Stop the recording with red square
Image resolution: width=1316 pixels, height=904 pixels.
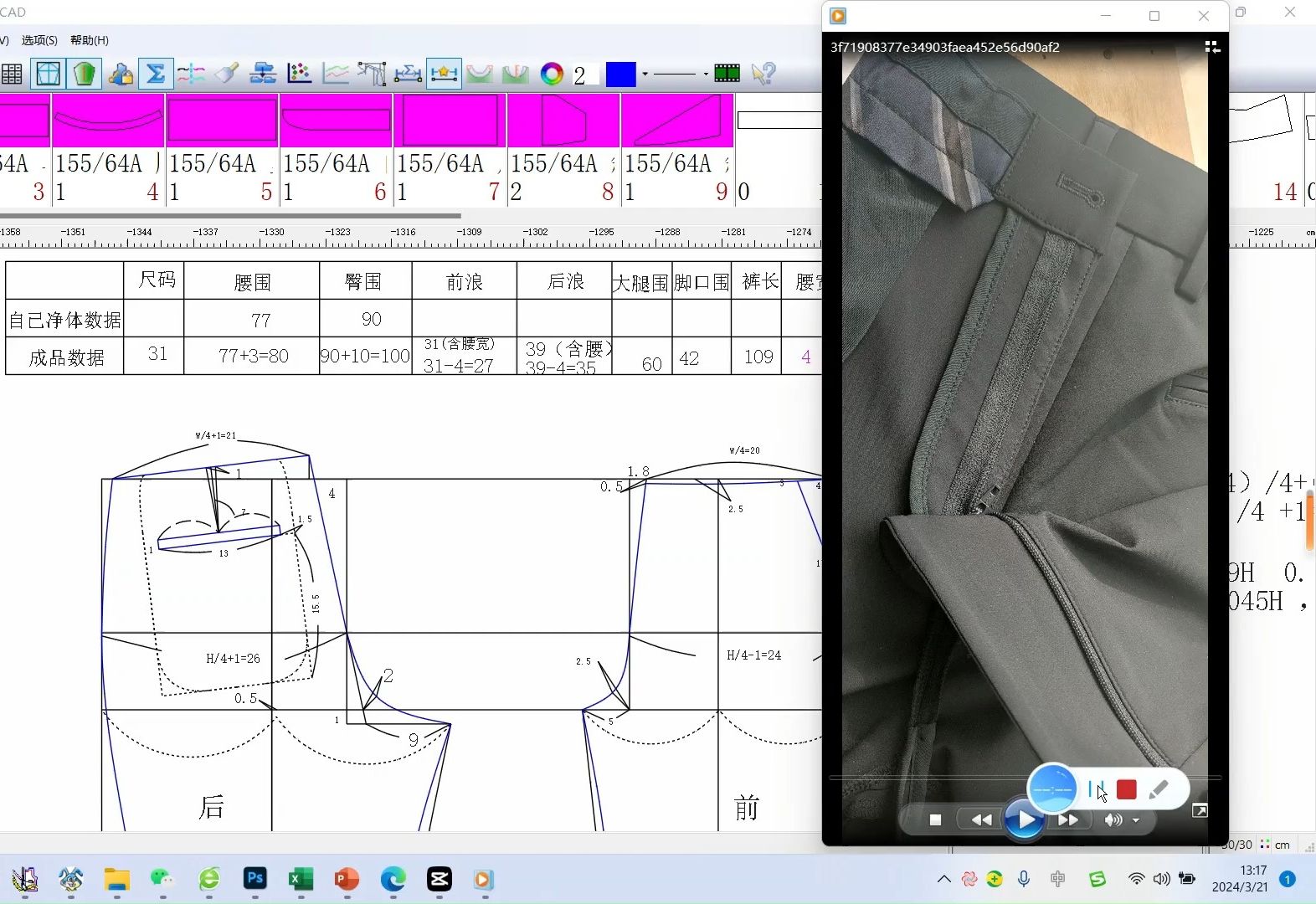point(1127,789)
